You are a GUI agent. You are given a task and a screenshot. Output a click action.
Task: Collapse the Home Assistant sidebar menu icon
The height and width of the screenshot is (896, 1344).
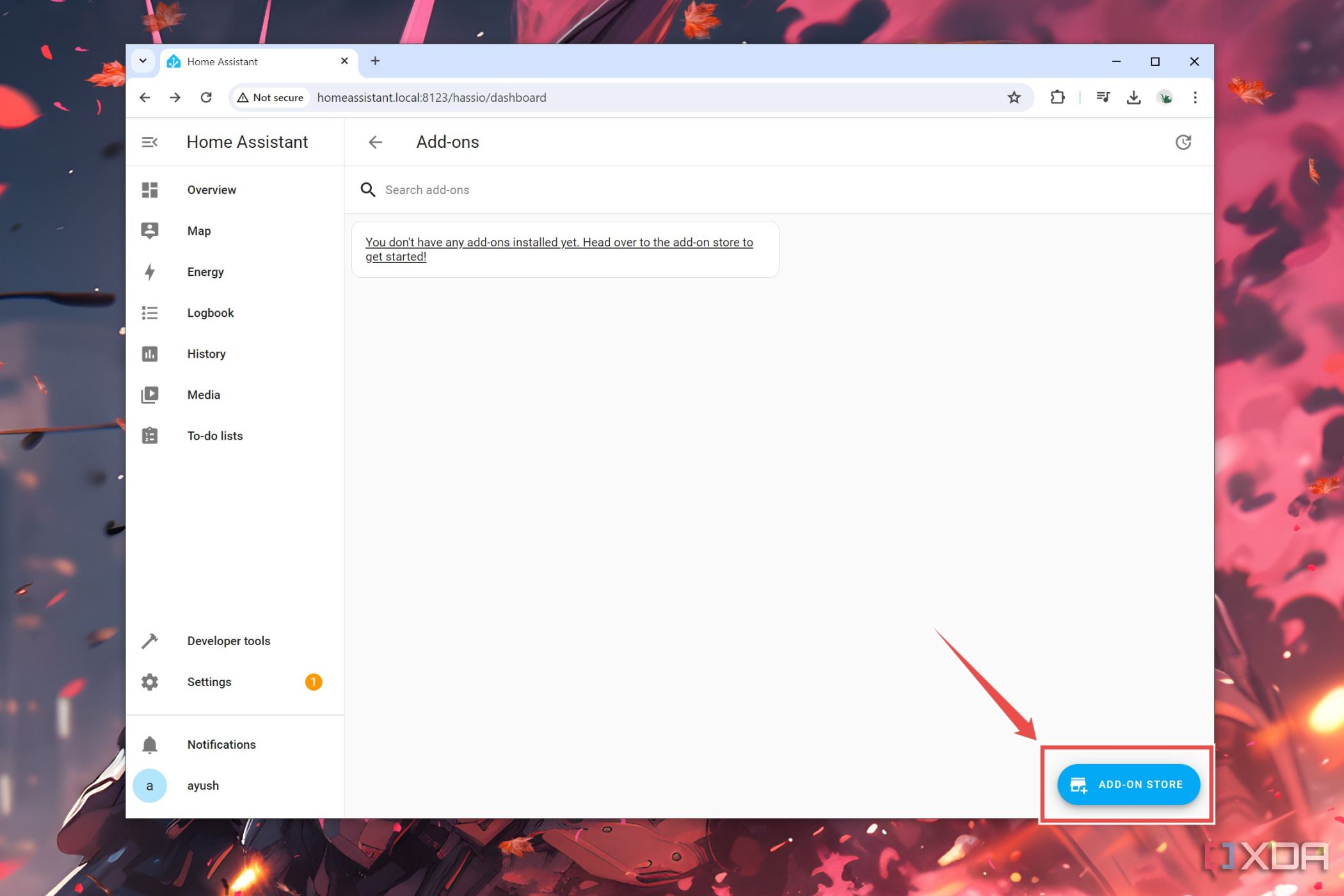[x=149, y=142]
